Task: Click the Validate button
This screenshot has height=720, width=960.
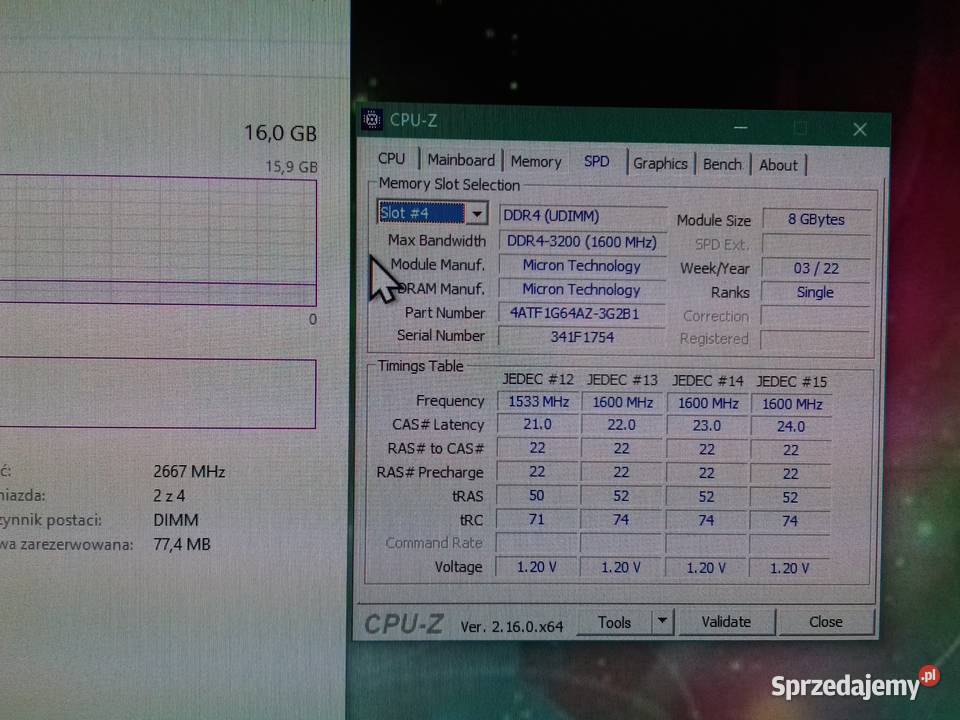Action: click(x=726, y=622)
